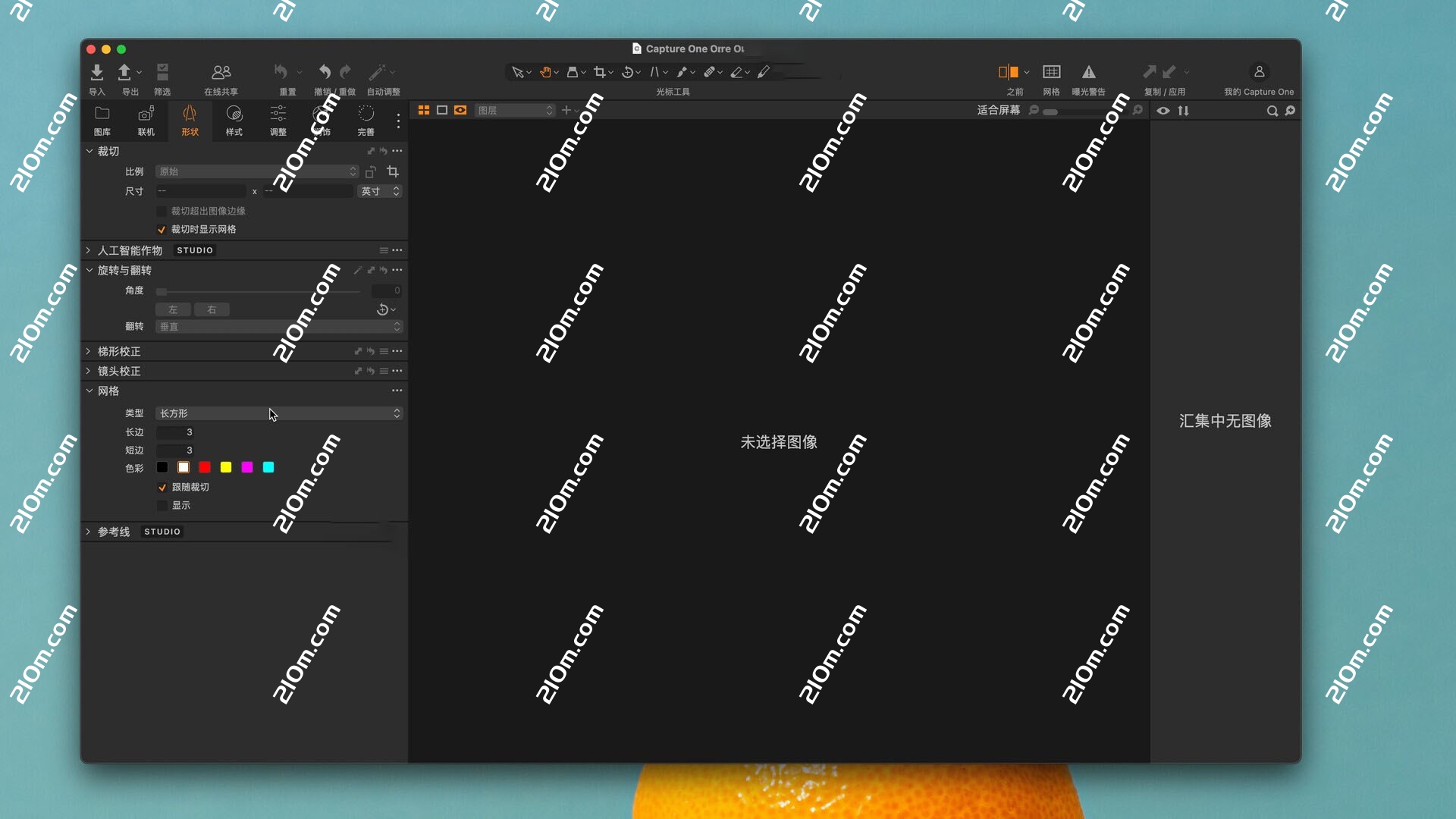This screenshot has width=1456, height=819.
Task: Toggle the aspect ratio lock icon
Action: coord(371,172)
